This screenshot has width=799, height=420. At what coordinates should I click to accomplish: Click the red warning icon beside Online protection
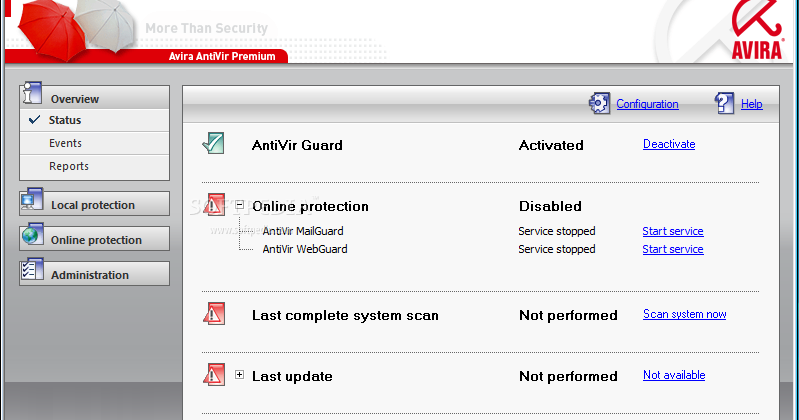click(214, 204)
